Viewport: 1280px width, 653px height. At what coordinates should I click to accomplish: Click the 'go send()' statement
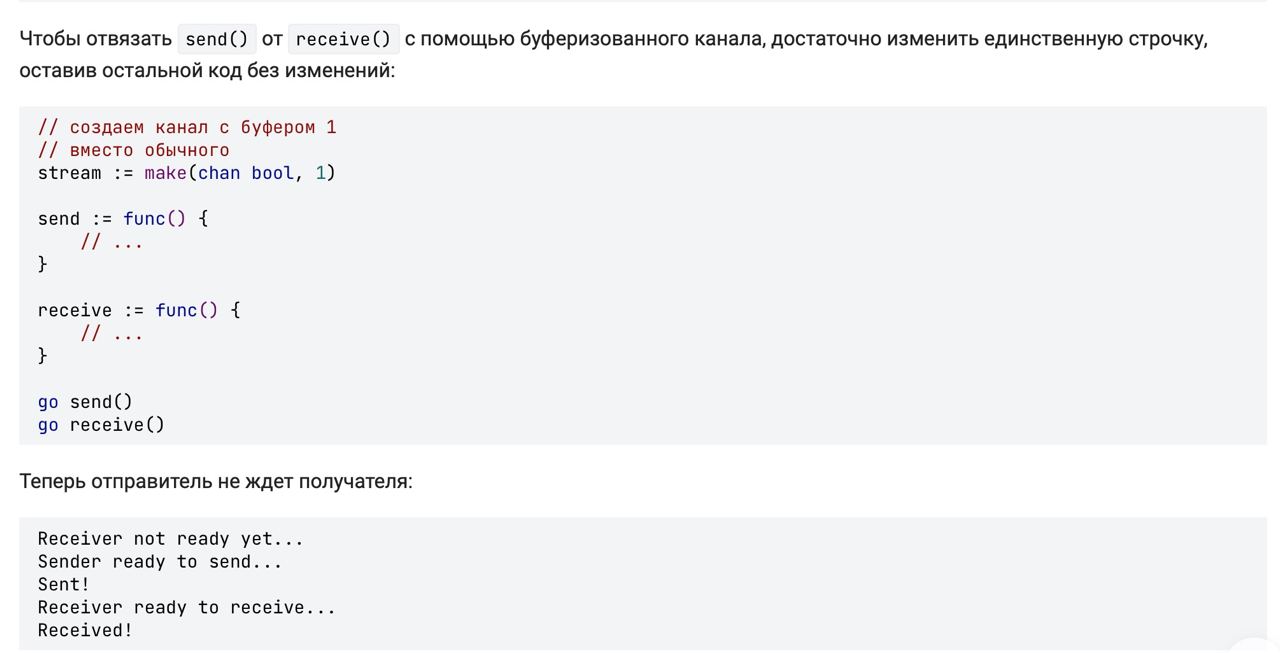click(x=85, y=402)
